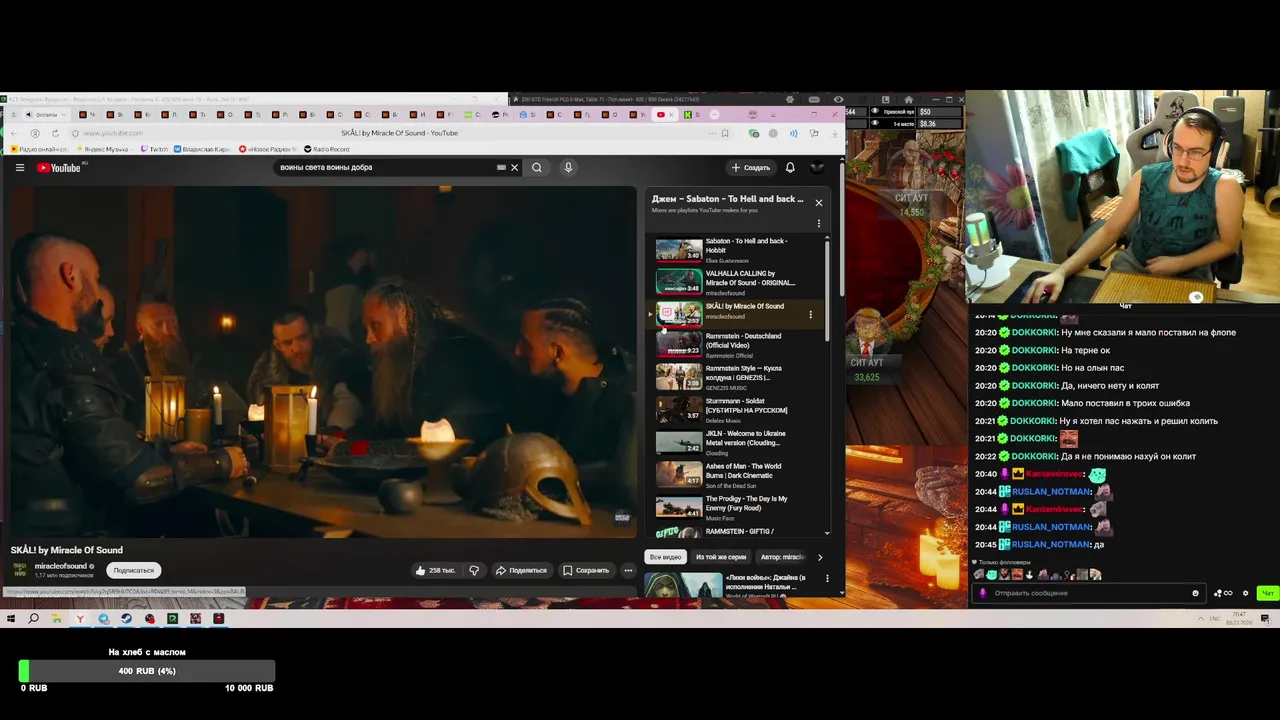
Task: Show more filter chips with right chevron
Action: pyautogui.click(x=820, y=557)
